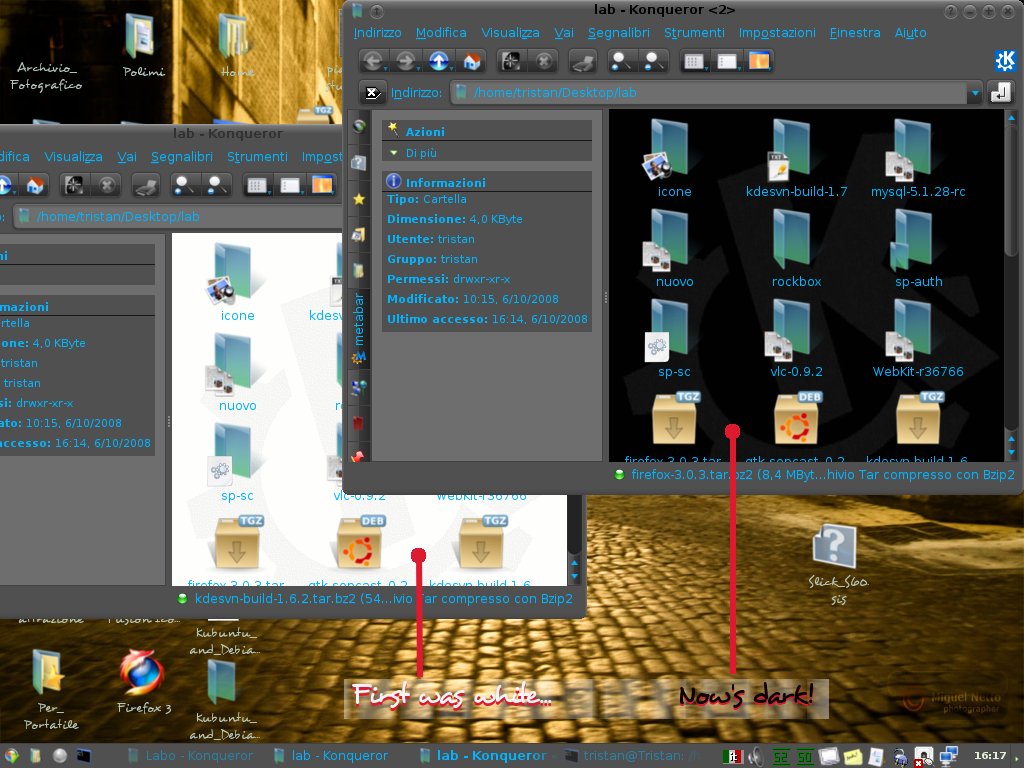Viewport: 1024px width, 768px height.
Task: Click Reload icon in back Konqueror toolbar
Action: coord(74,185)
